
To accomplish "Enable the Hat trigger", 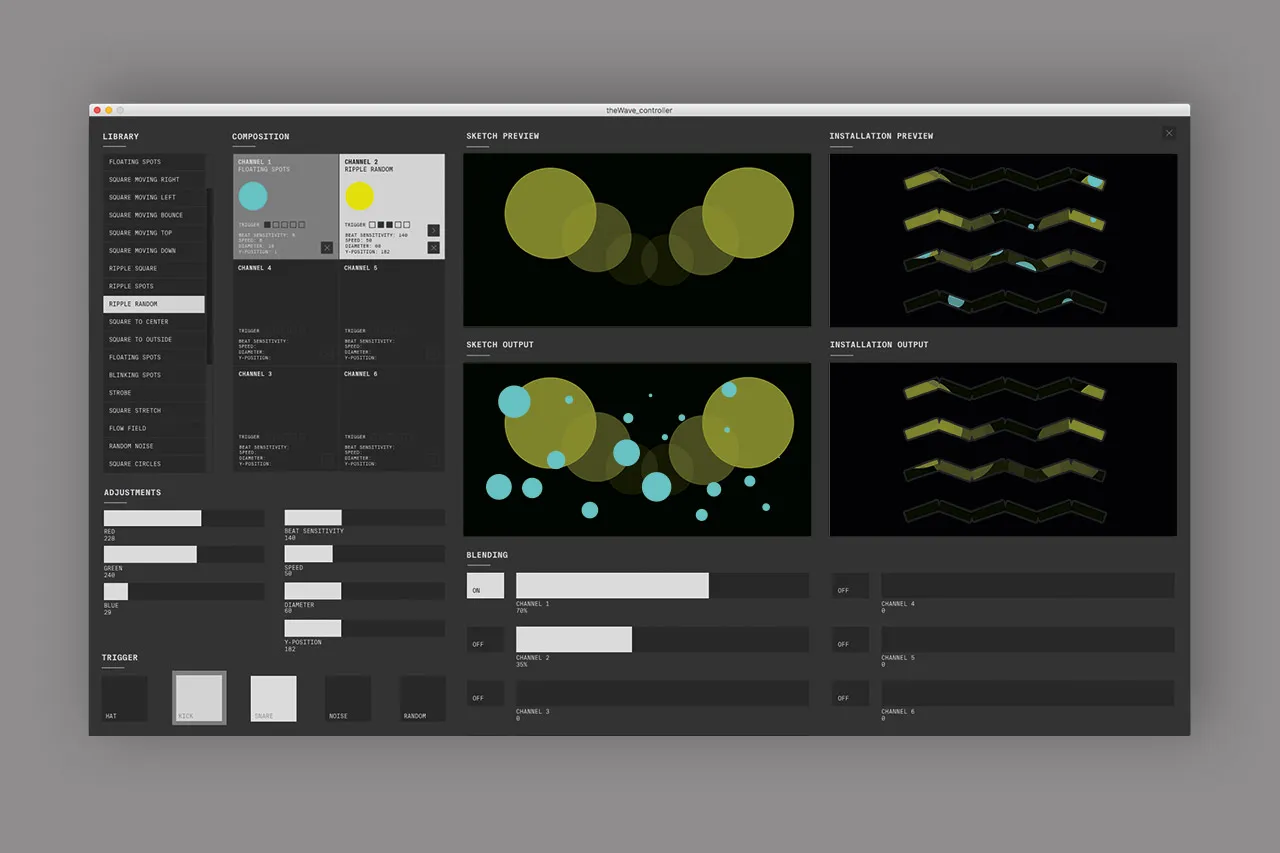I will [x=124, y=698].
